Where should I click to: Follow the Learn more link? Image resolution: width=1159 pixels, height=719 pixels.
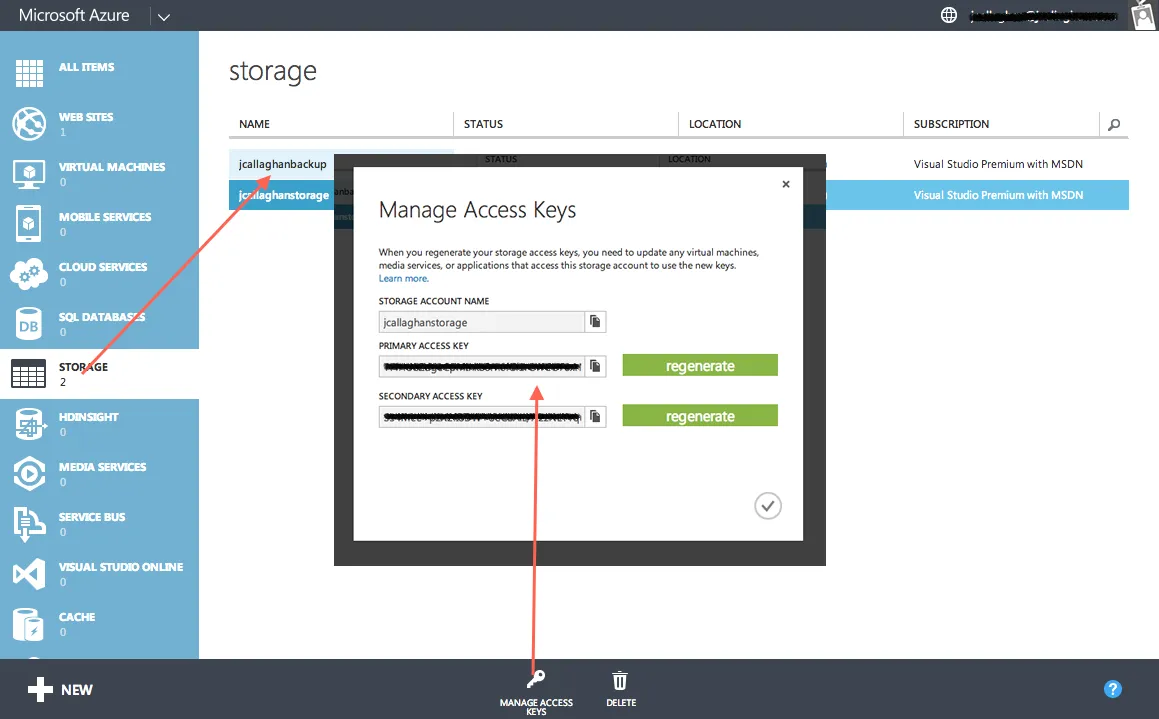pyautogui.click(x=404, y=279)
